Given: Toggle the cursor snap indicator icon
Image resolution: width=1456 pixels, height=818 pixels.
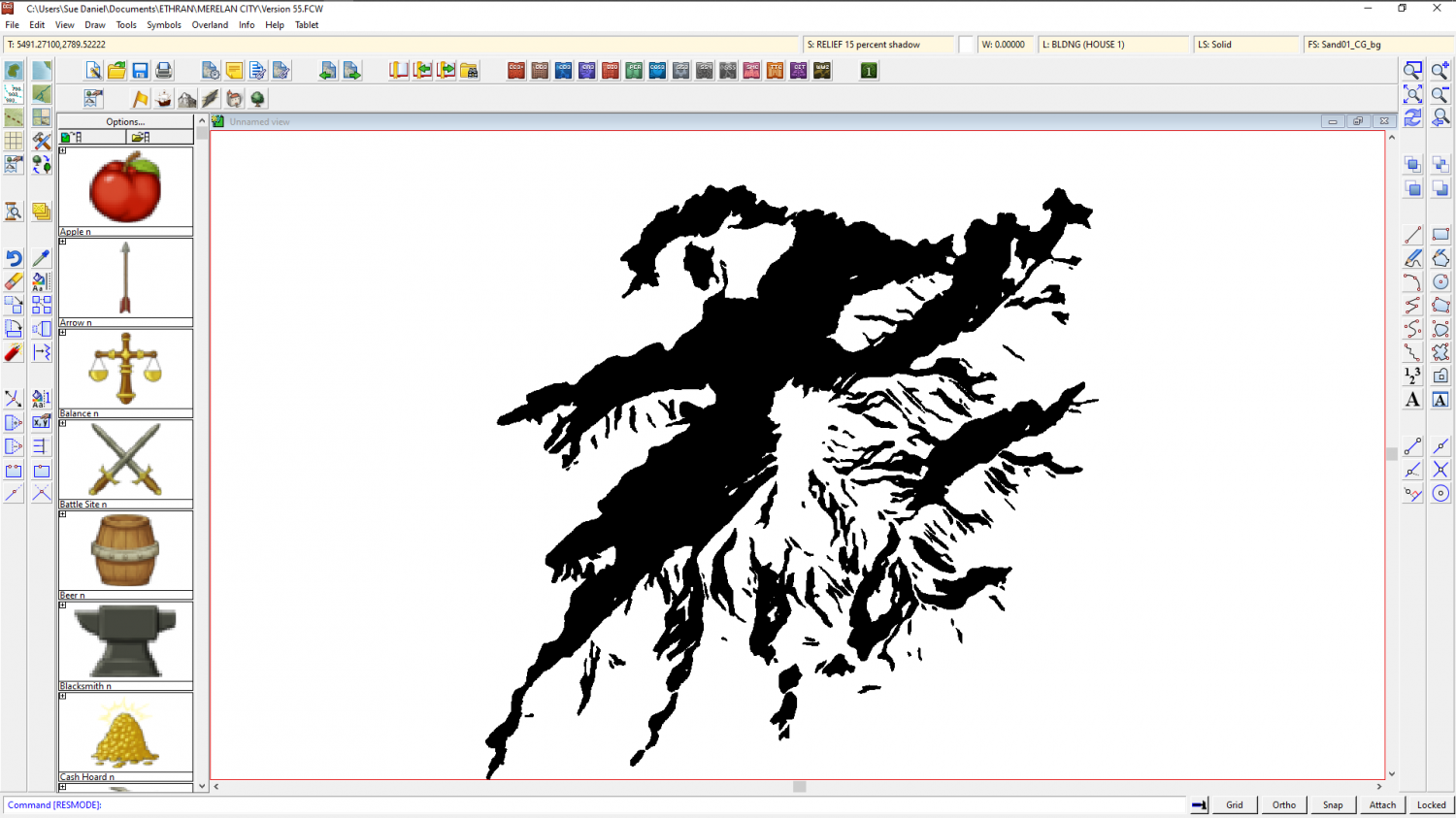Looking at the screenshot, I should tap(1200, 804).
